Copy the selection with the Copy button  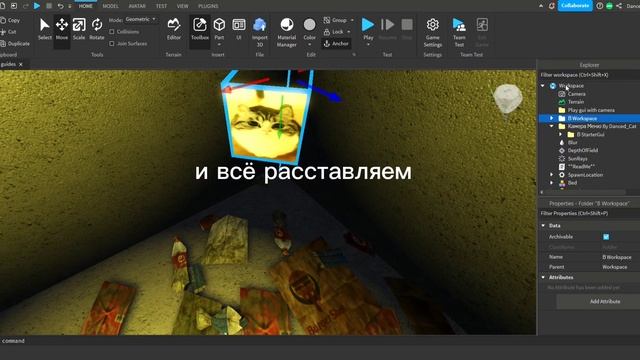tap(11, 20)
